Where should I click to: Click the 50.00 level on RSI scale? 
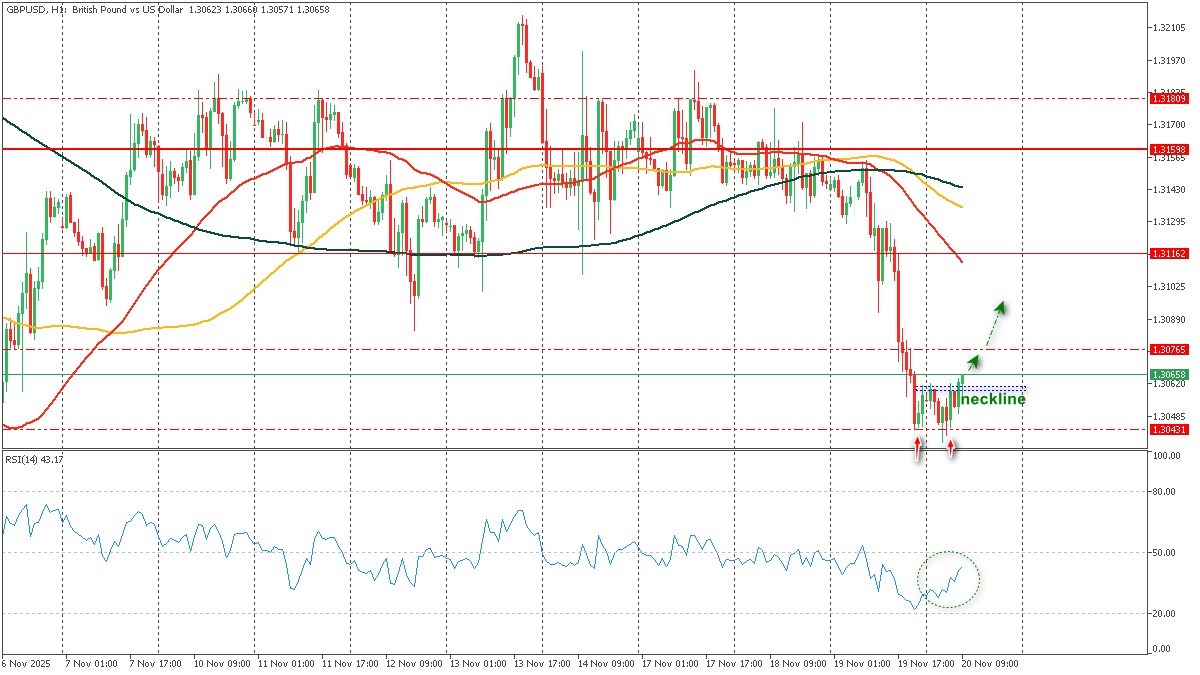1163,552
